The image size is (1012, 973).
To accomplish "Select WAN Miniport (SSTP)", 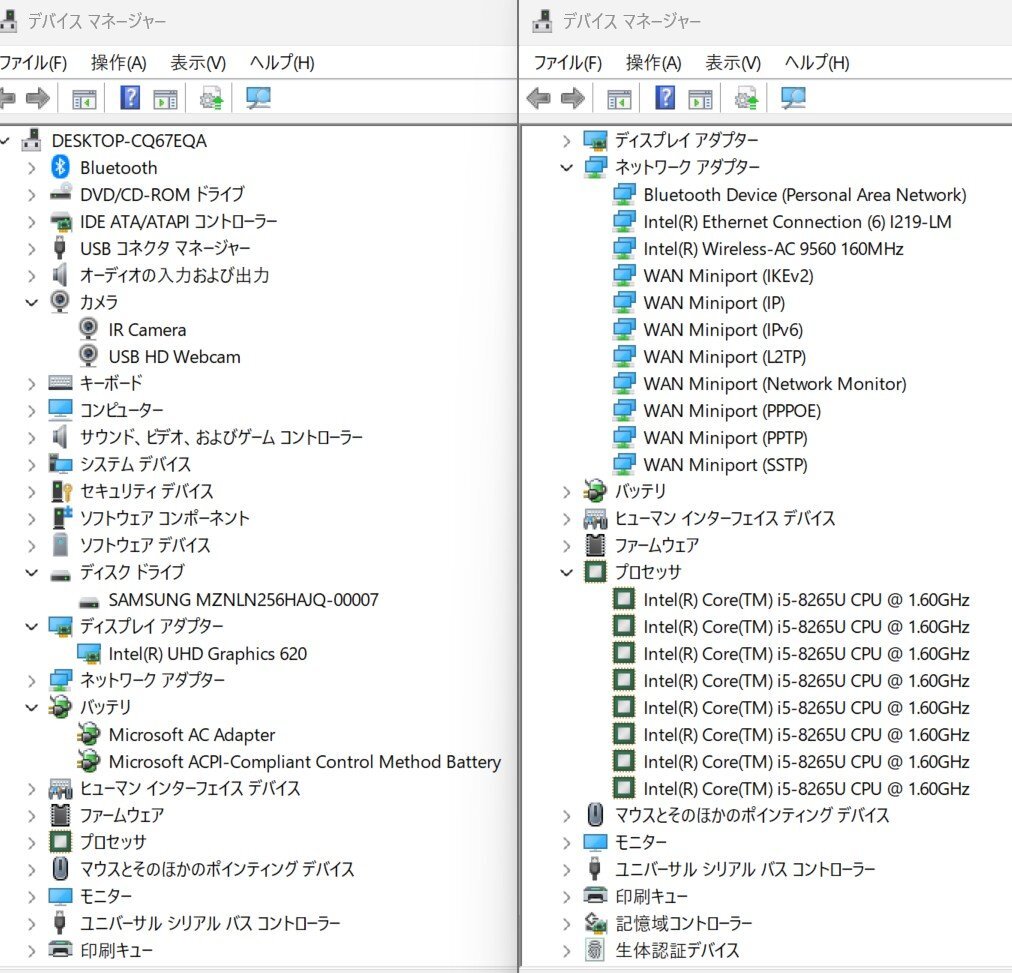I will (x=725, y=465).
